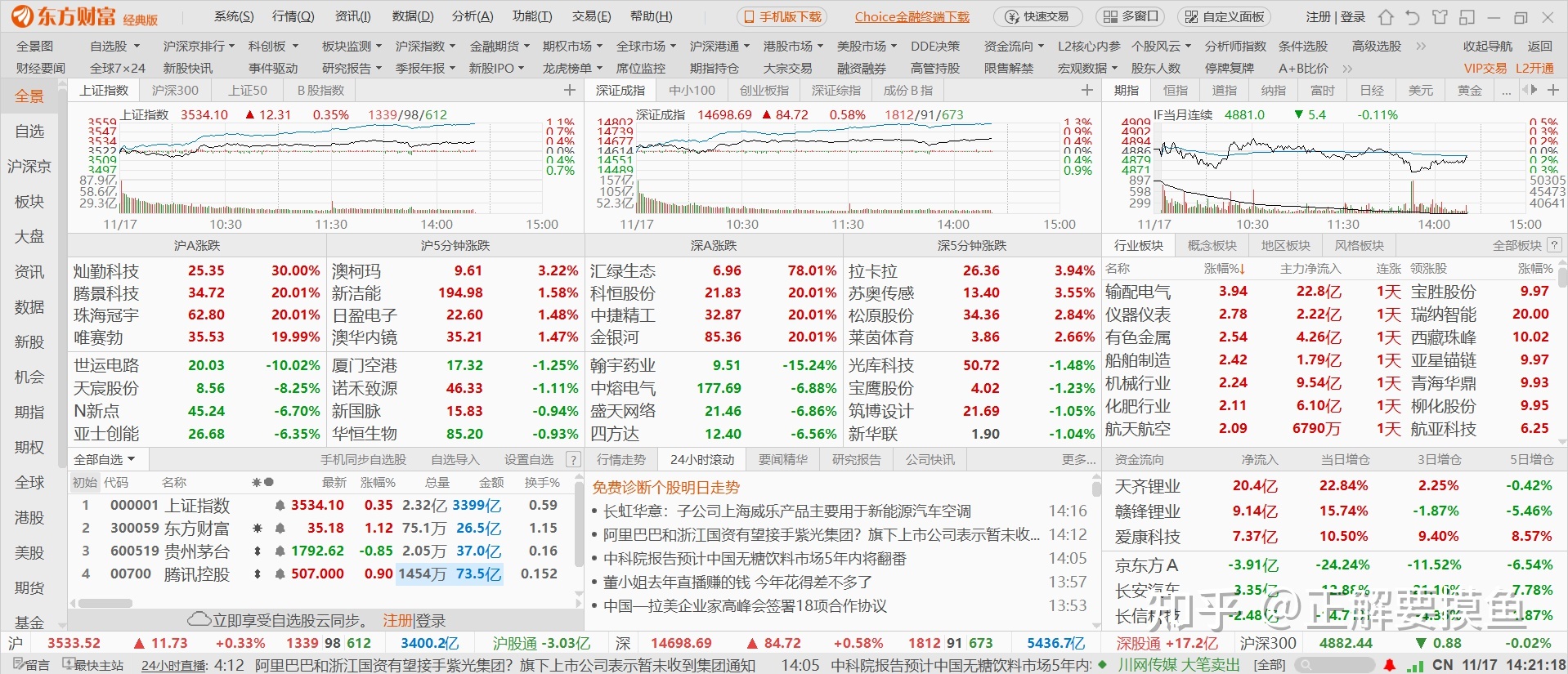The width and height of the screenshot is (1568, 674).
Task: Click the Choice金融终端下载 link
Action: [x=912, y=16]
